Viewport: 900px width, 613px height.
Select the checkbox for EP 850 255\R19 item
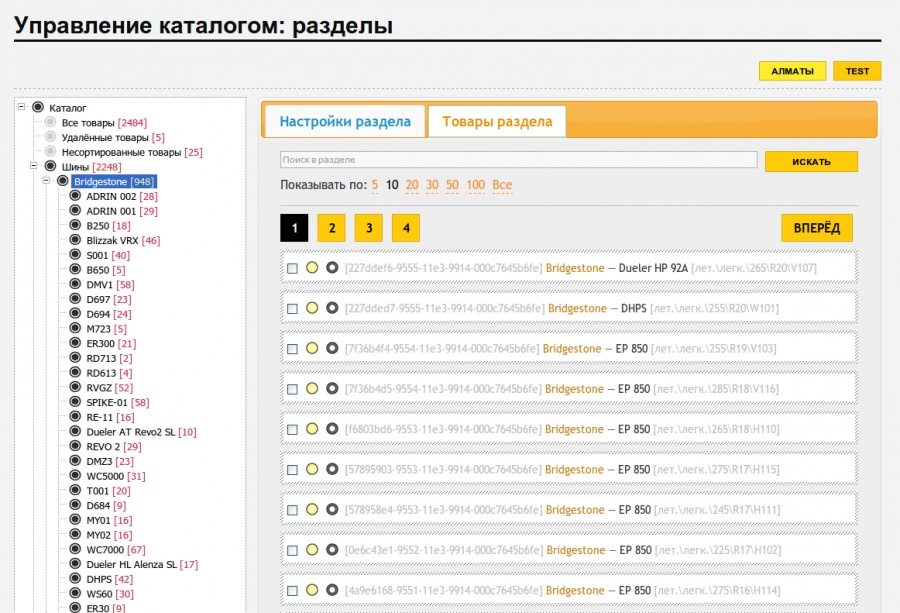[x=292, y=349]
